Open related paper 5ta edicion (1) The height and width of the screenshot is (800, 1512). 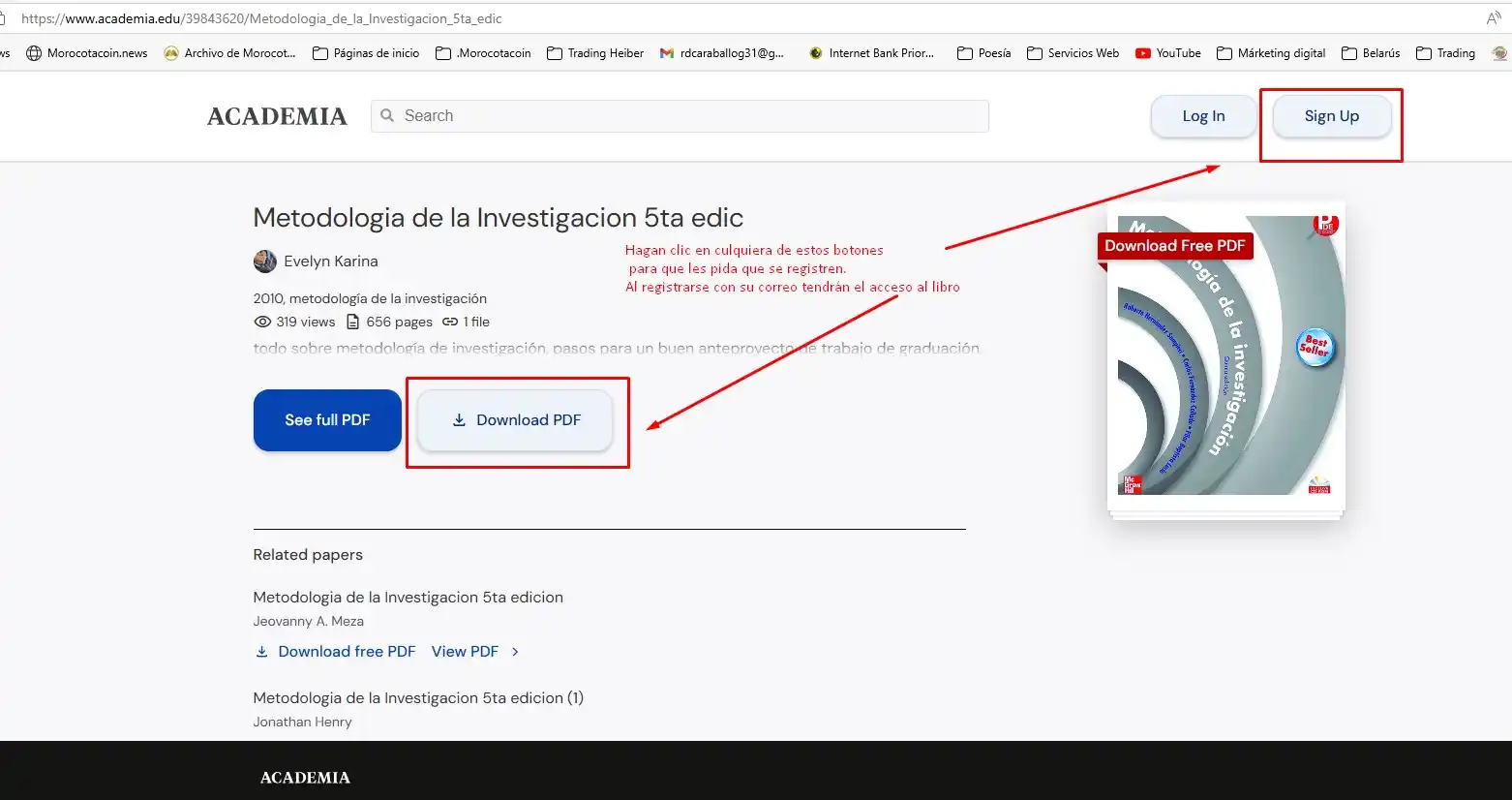(x=418, y=698)
